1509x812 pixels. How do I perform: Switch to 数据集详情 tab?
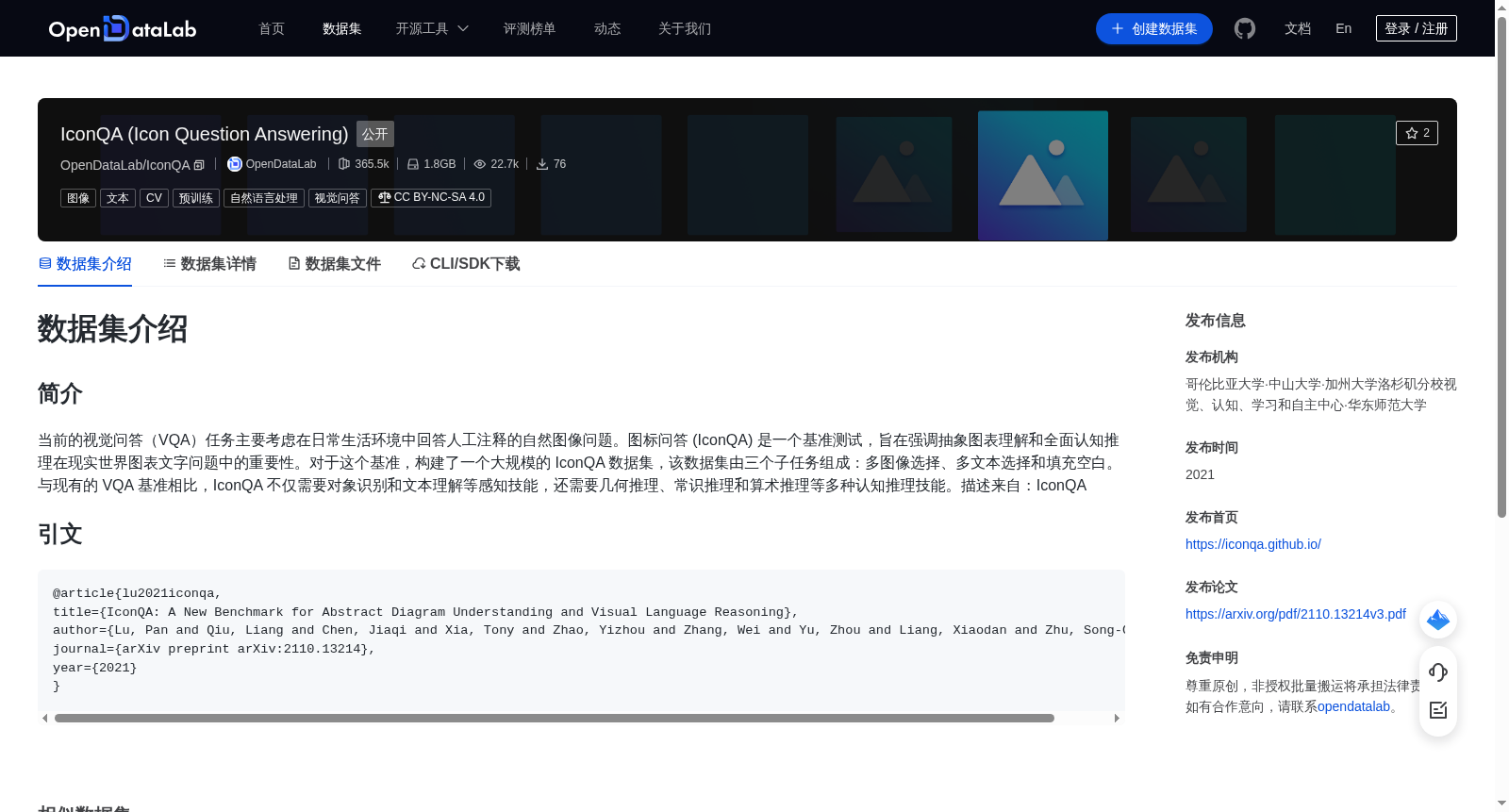tap(209, 264)
